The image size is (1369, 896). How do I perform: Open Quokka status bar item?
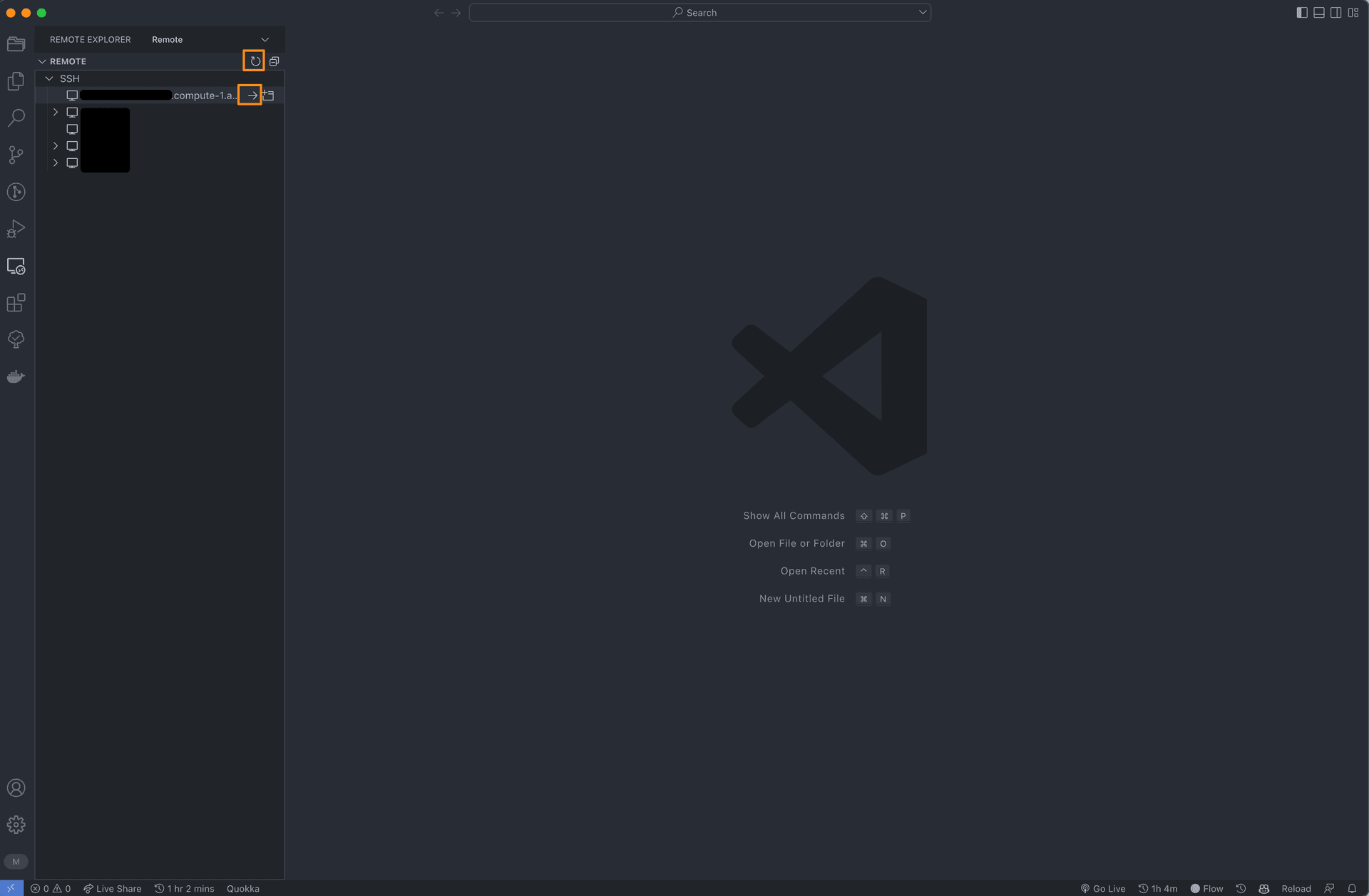[x=243, y=888]
